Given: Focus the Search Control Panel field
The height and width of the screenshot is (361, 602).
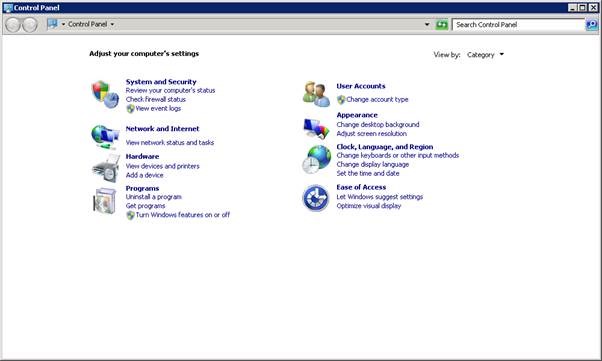Looking at the screenshot, I should pos(518,25).
